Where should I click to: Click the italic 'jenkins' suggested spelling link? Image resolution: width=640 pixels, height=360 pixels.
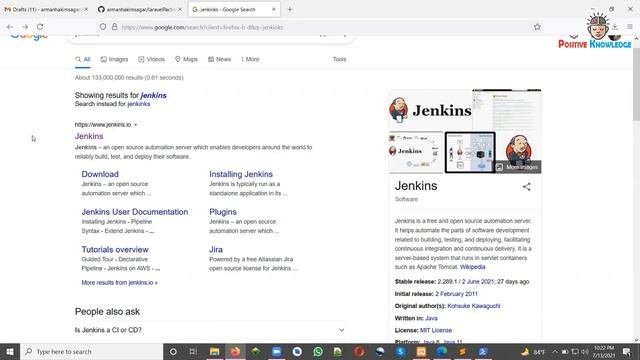point(153,96)
